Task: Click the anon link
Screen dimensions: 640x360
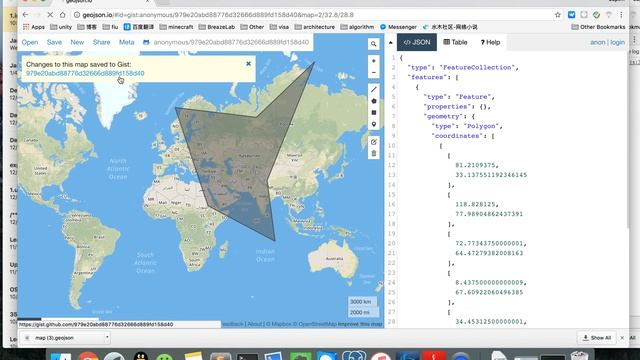Action: click(598, 42)
